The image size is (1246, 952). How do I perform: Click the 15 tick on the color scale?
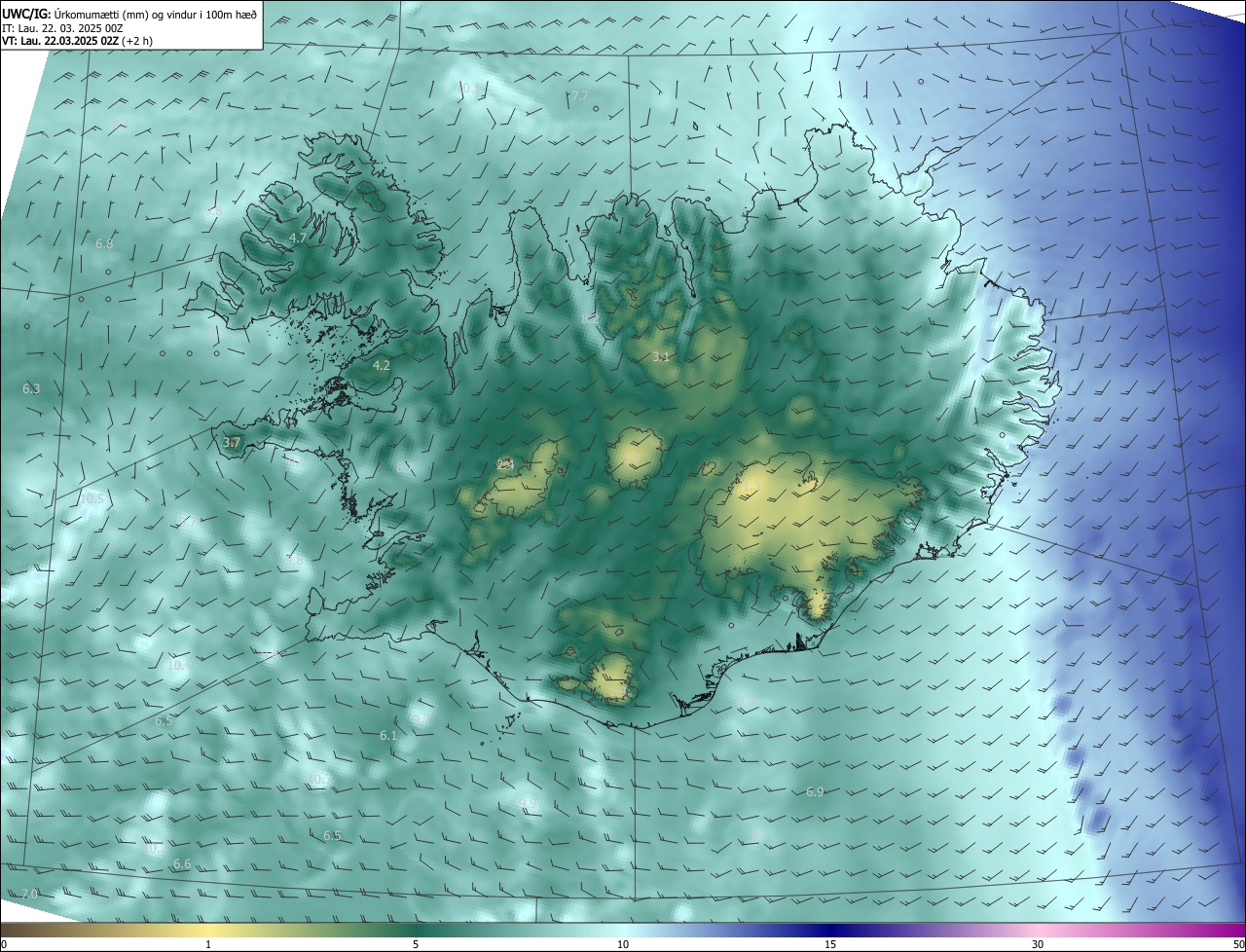830,944
